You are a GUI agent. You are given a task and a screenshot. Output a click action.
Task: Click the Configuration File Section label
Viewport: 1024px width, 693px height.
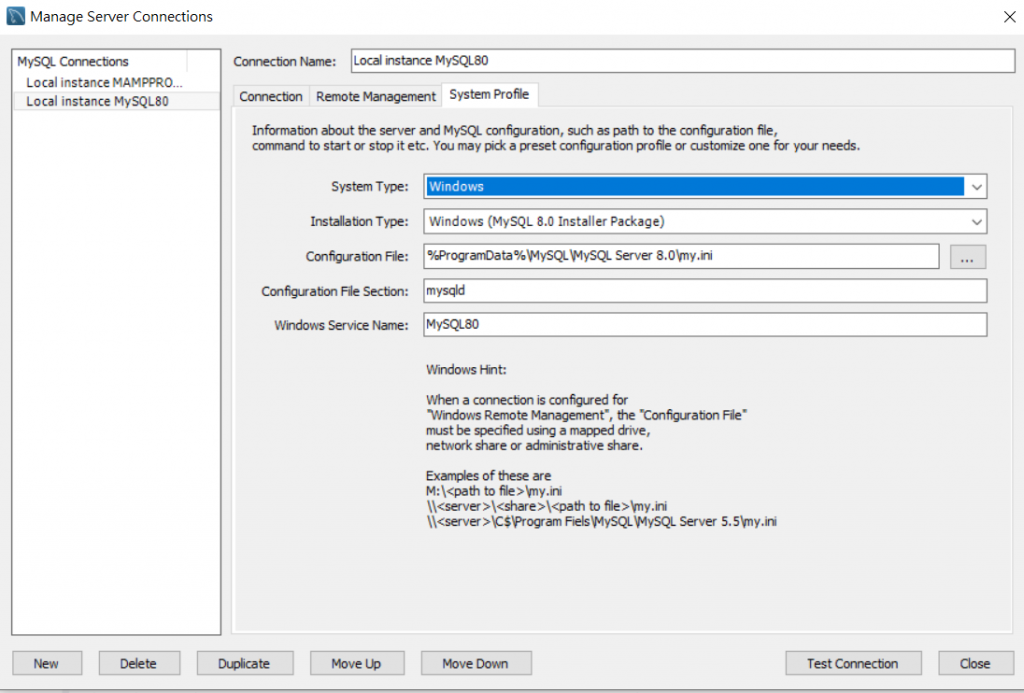coord(335,291)
